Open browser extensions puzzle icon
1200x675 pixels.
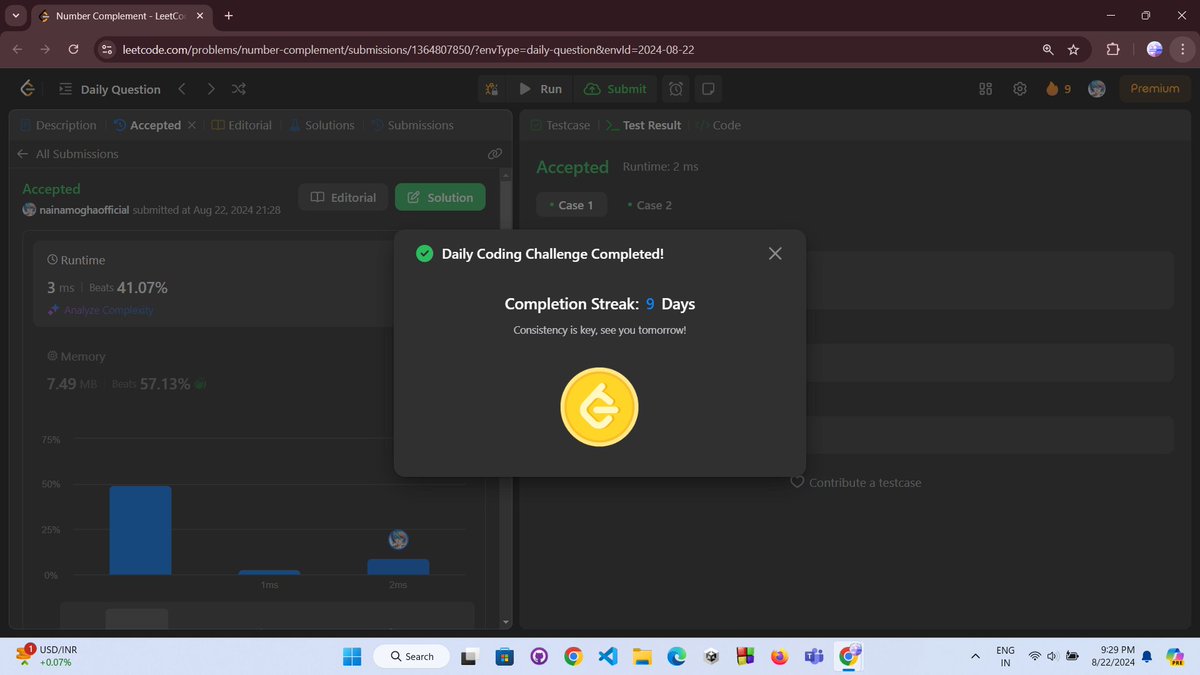point(1113,49)
